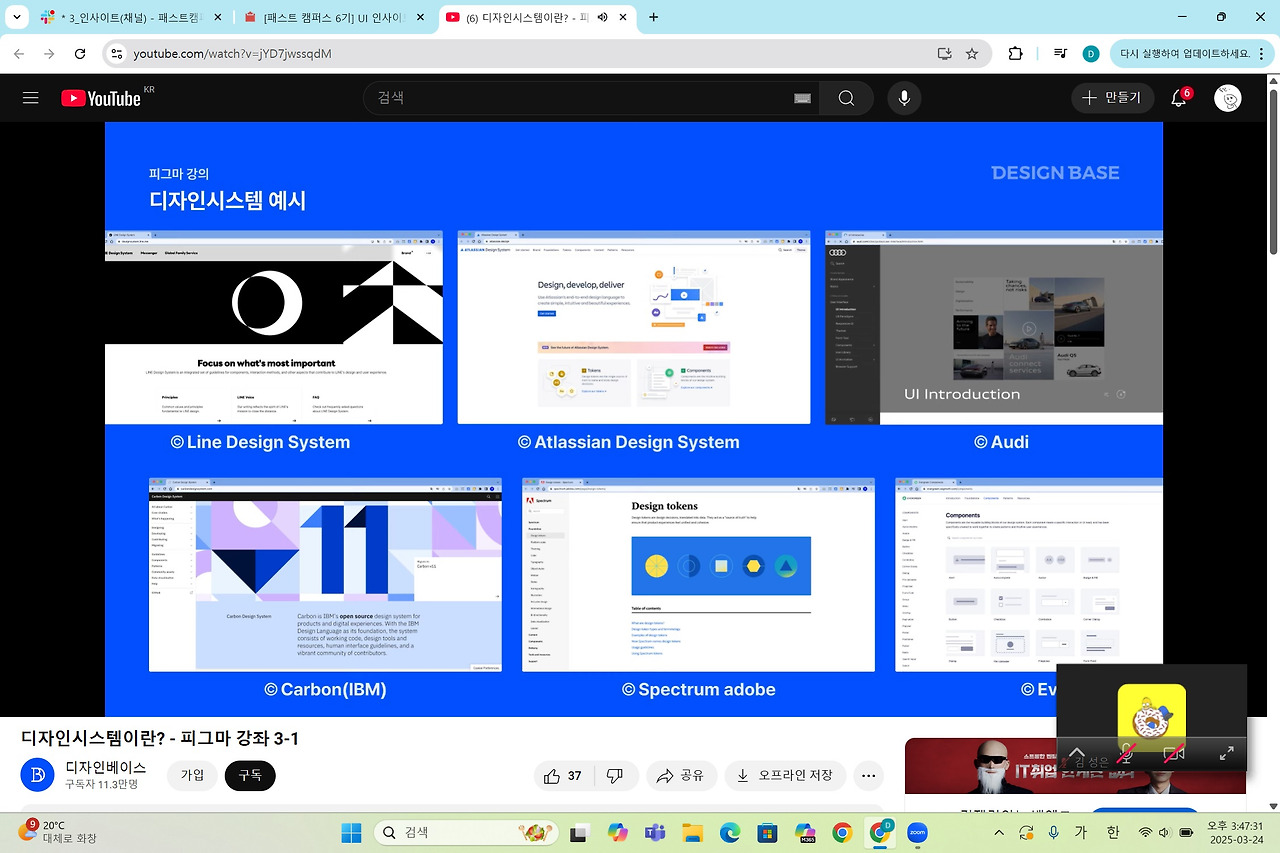Click 오프라인 저장 download button
Viewport: 1280px width, 853px height.
(785, 775)
